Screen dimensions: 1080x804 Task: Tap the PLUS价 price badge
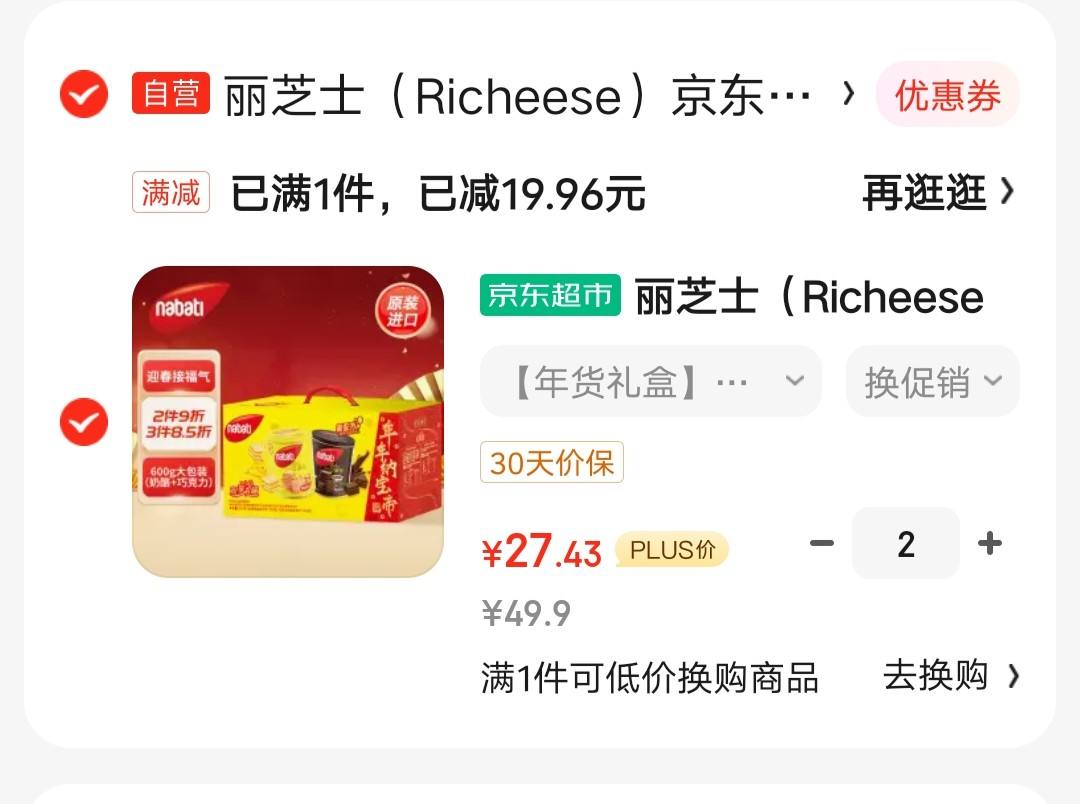pos(672,550)
